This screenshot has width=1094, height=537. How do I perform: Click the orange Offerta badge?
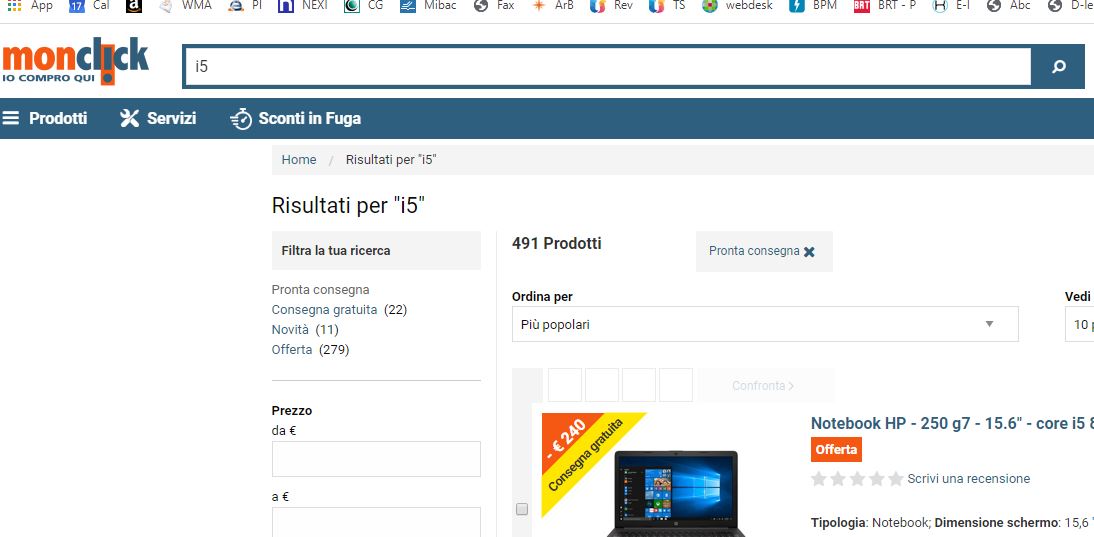[x=836, y=450]
